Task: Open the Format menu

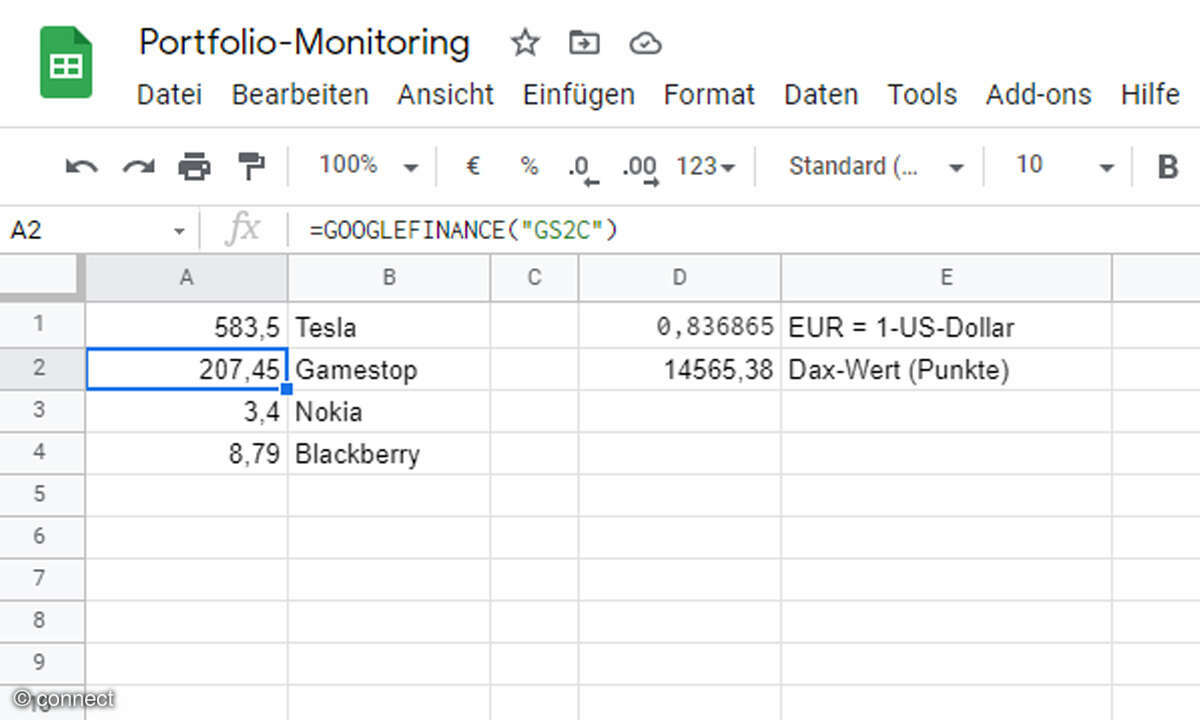Action: point(710,95)
